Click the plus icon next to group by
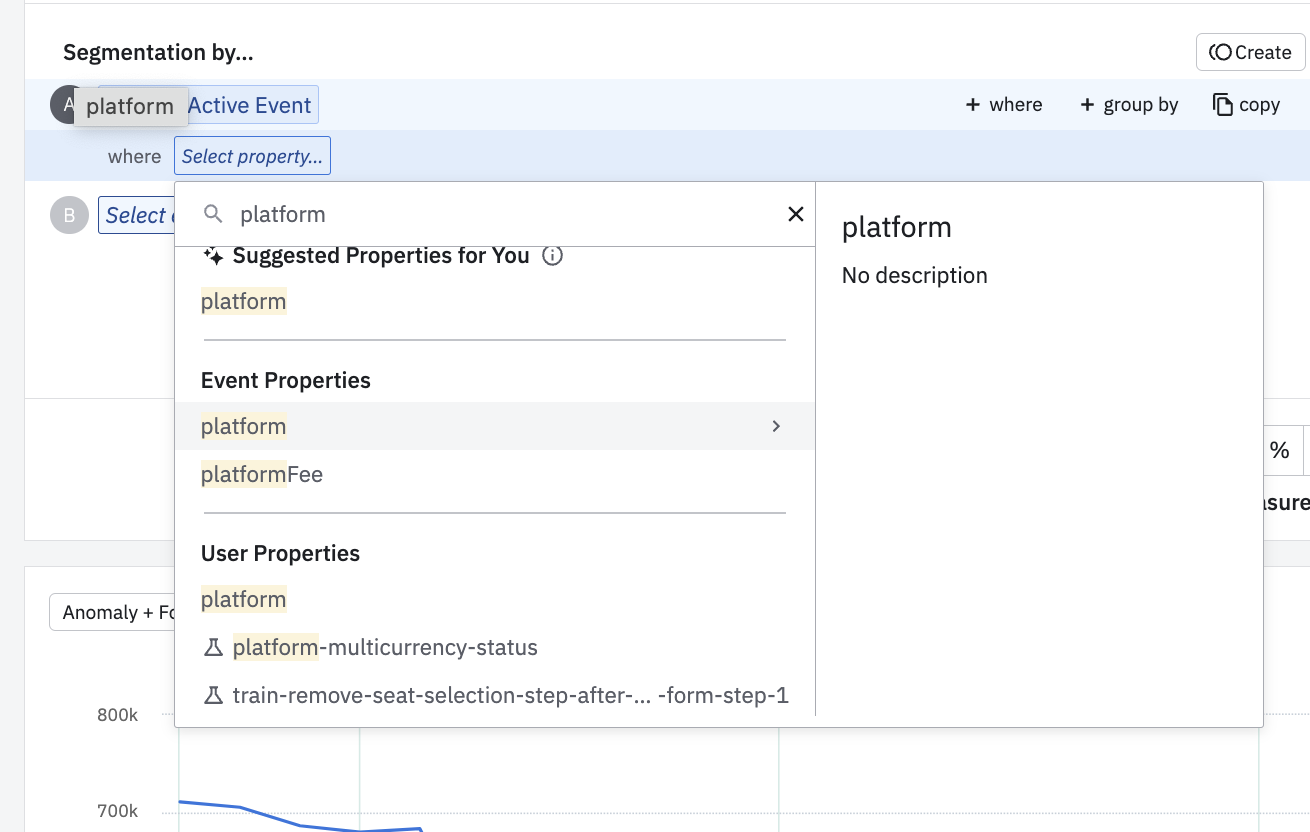 click(x=1087, y=105)
